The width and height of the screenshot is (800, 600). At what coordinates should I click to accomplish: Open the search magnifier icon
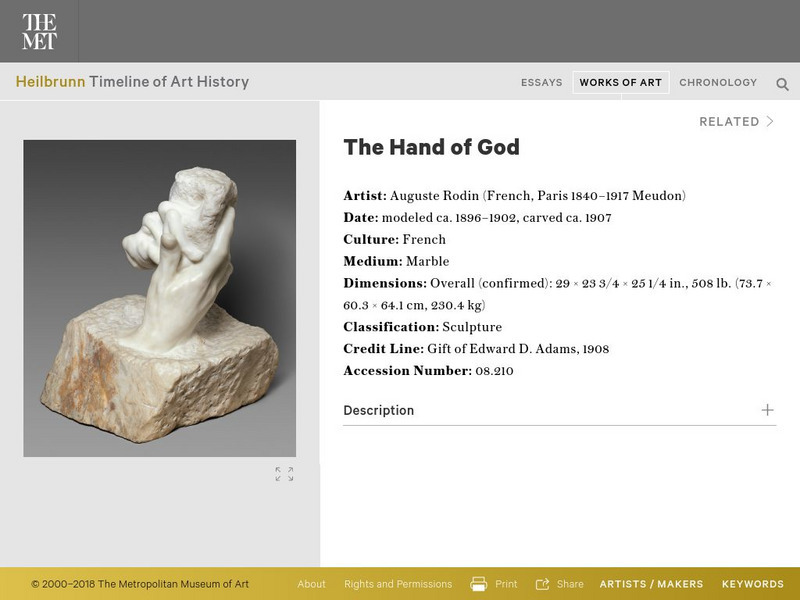coord(782,84)
